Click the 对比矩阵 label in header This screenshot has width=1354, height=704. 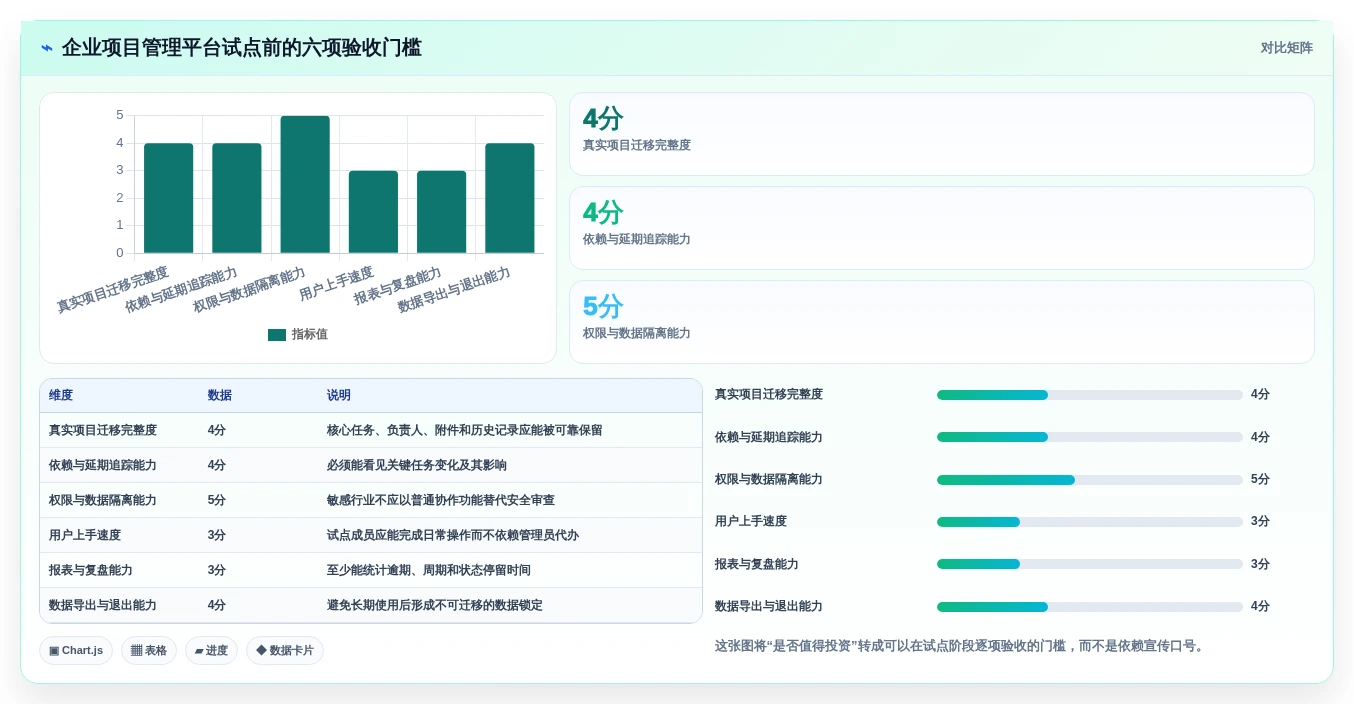click(x=1286, y=48)
